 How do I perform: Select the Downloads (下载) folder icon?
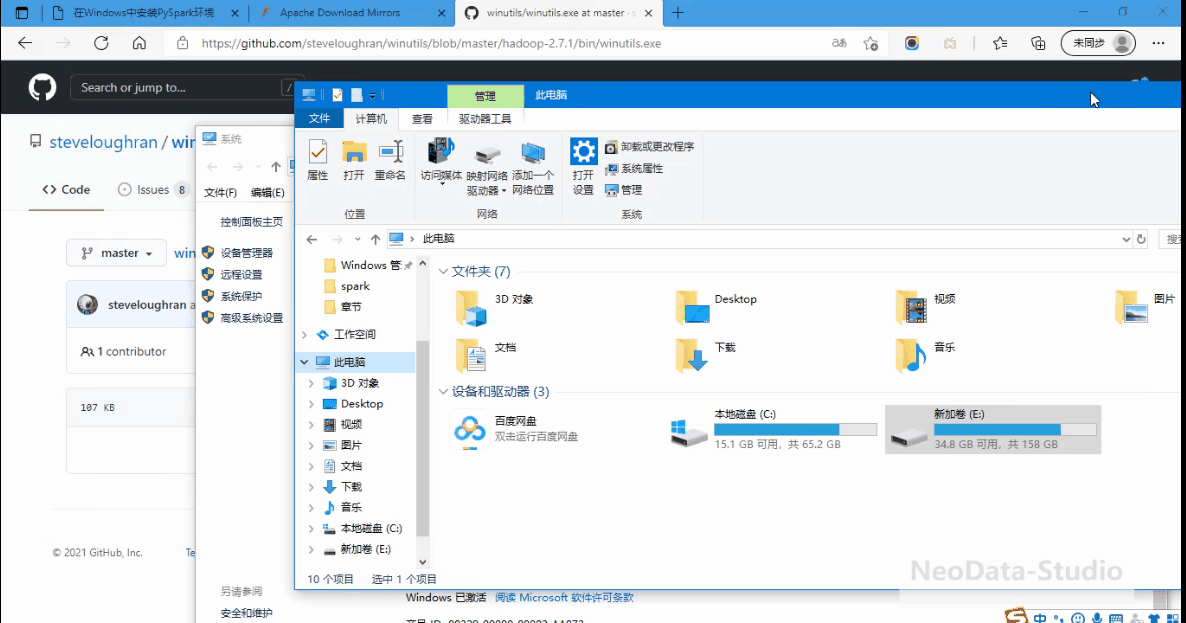[x=691, y=355]
